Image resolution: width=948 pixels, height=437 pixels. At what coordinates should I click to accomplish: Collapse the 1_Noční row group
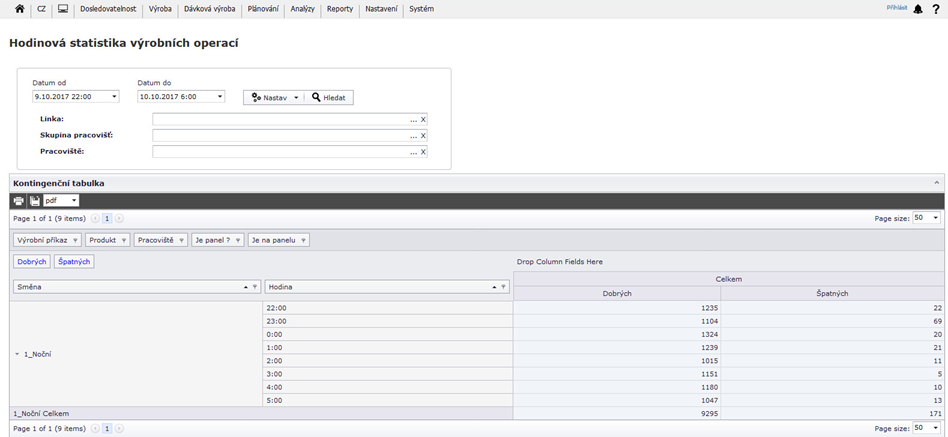[17, 354]
